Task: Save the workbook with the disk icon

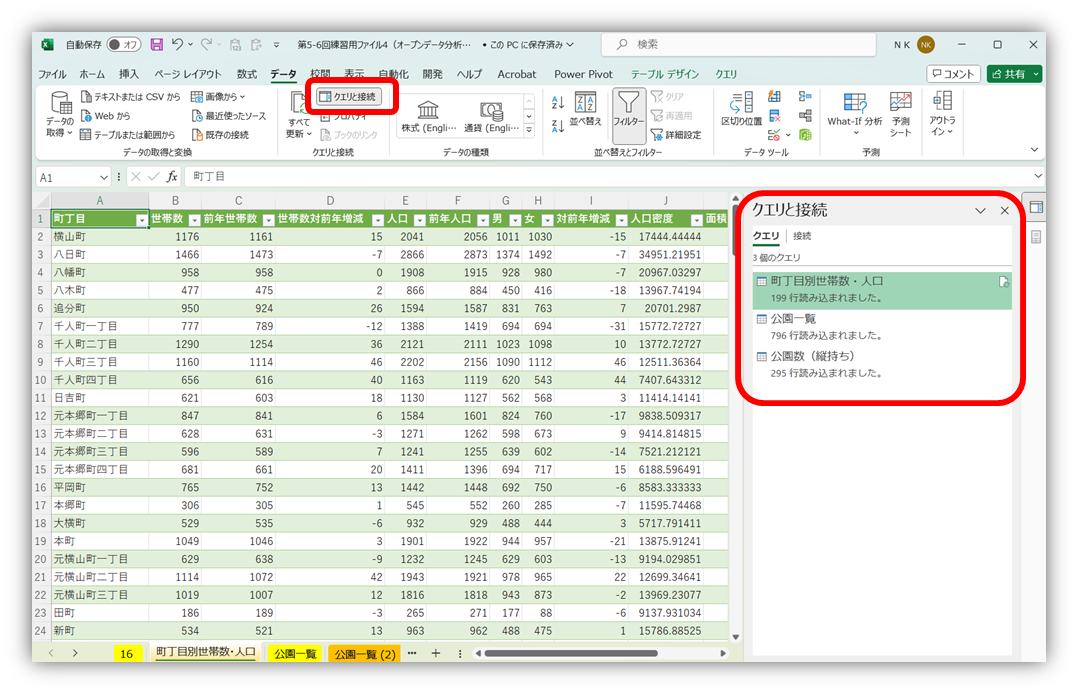Action: click(x=157, y=45)
